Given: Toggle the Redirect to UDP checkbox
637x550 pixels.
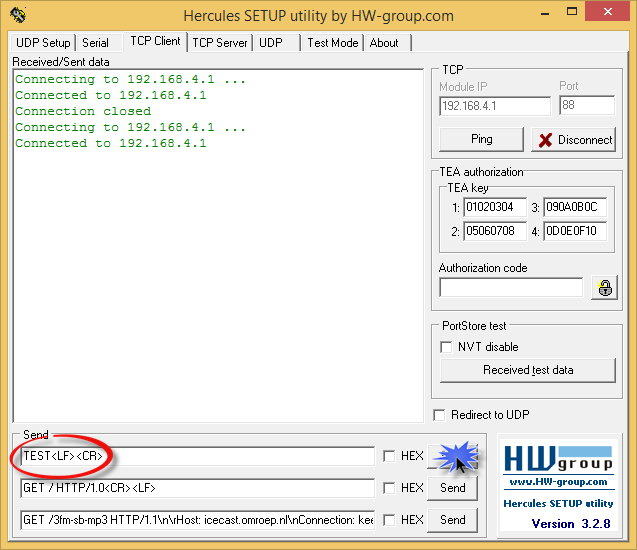Looking at the screenshot, I should tap(439, 415).
